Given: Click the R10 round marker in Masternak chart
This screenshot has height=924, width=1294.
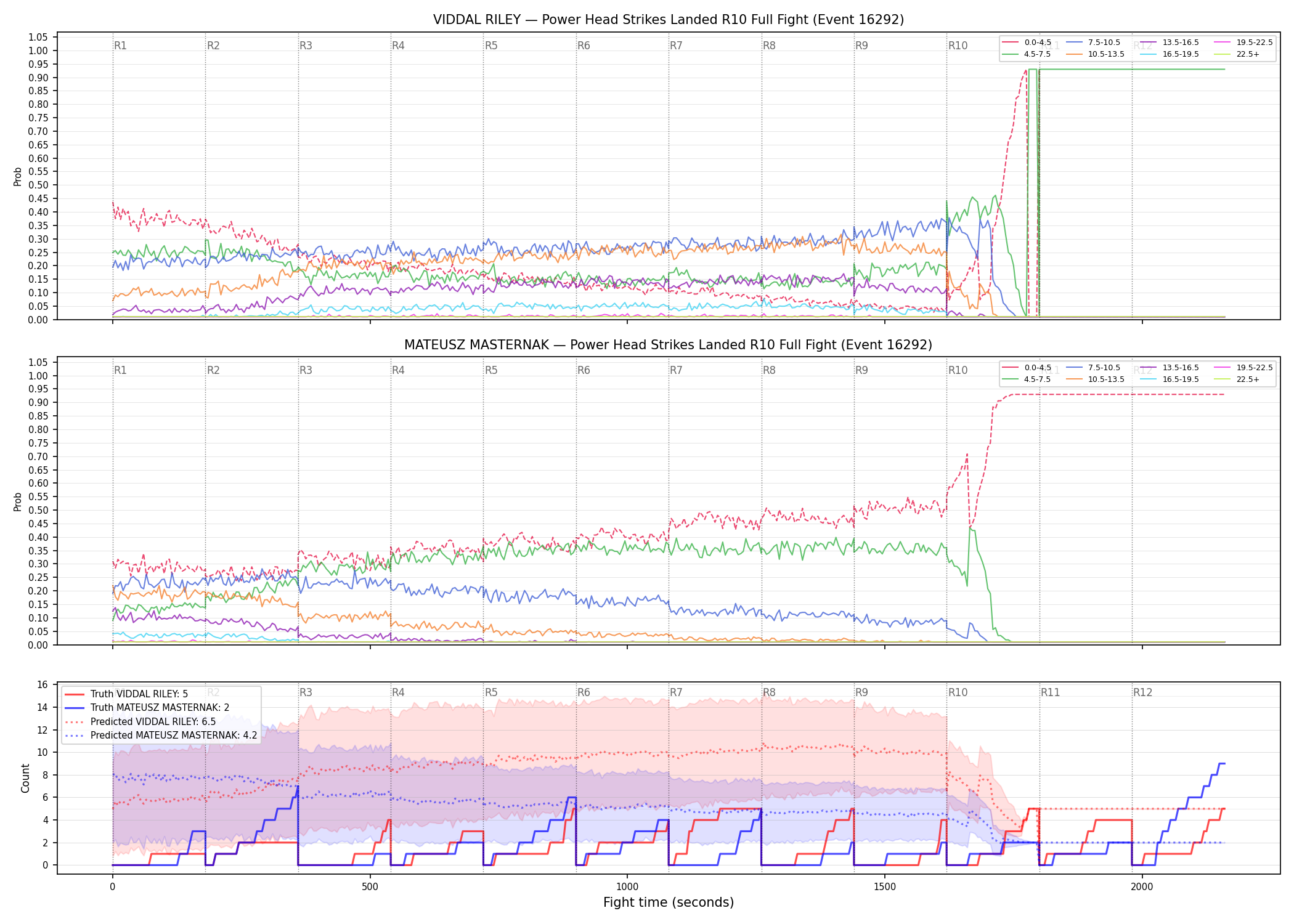Looking at the screenshot, I should point(958,370).
